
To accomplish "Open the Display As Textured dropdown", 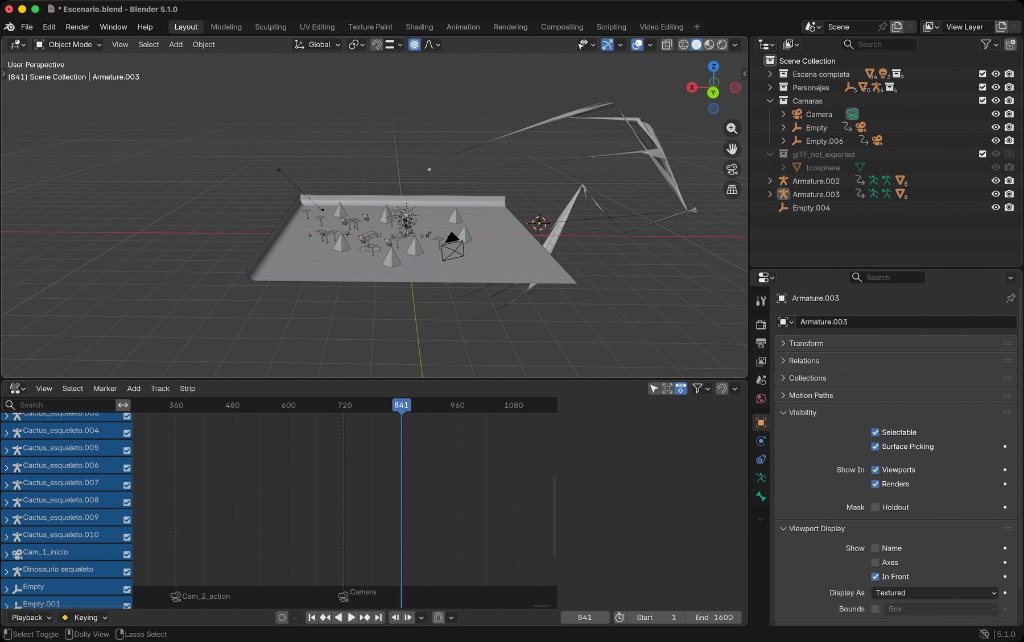I will (934, 593).
